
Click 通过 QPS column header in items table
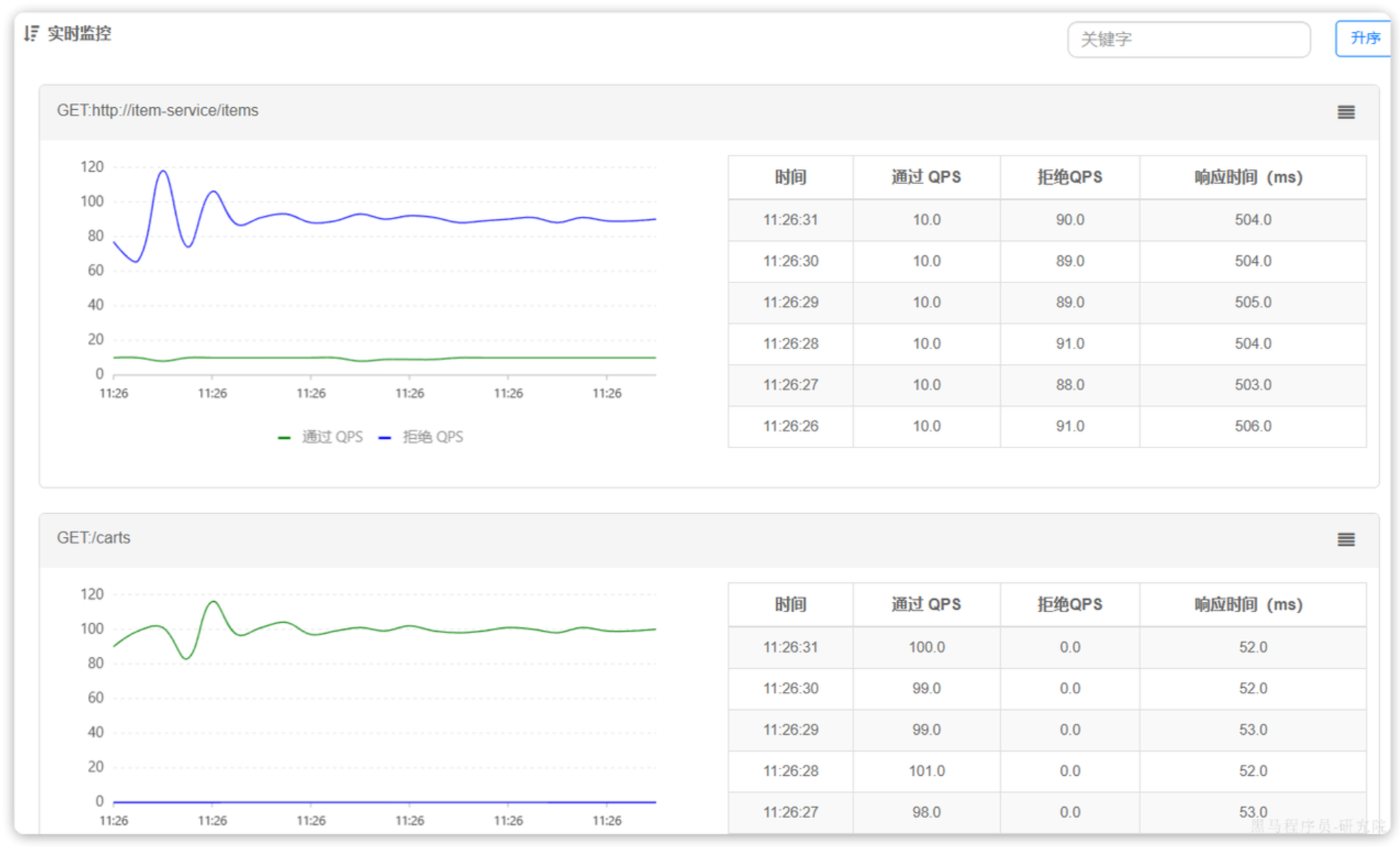926,177
